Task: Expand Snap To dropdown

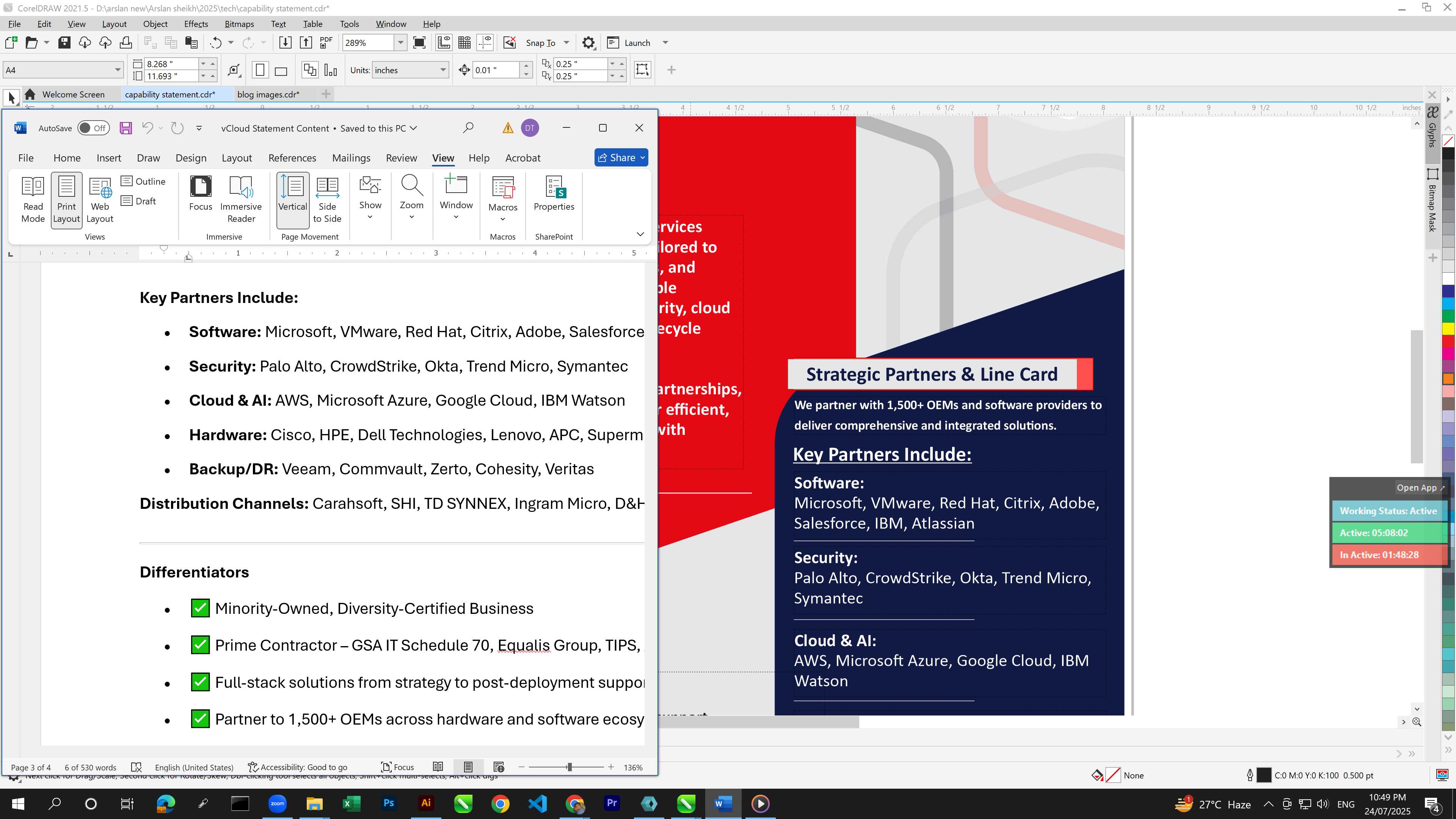Action: point(566,42)
